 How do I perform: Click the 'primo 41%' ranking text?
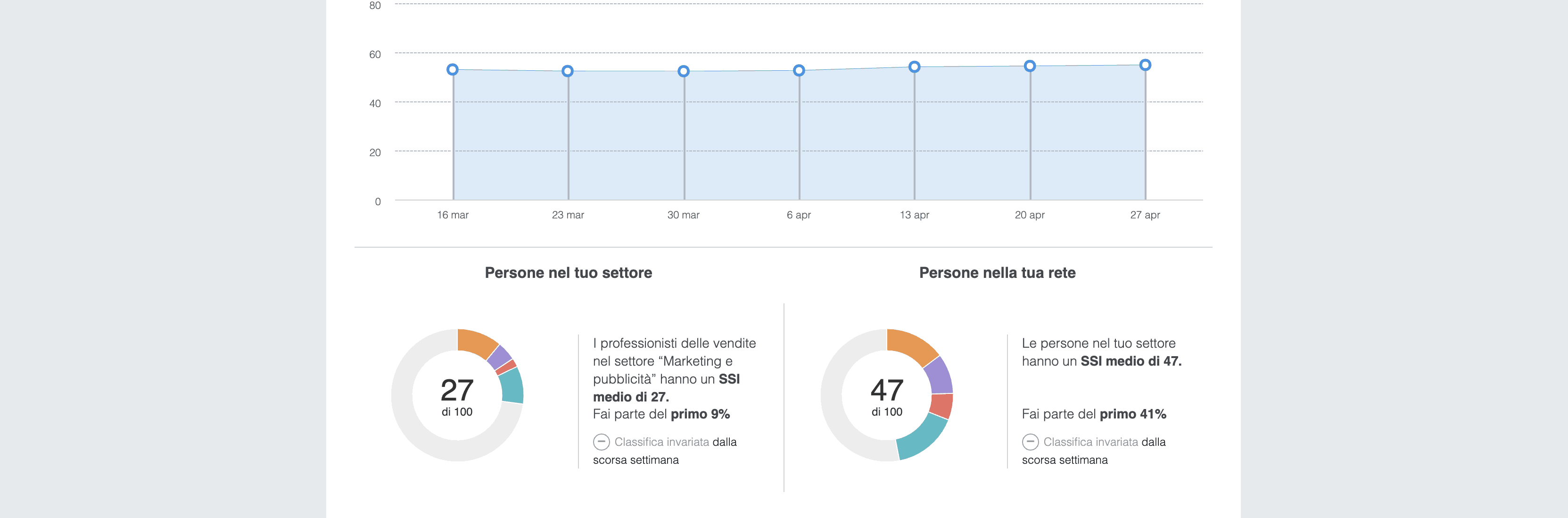tap(1133, 414)
